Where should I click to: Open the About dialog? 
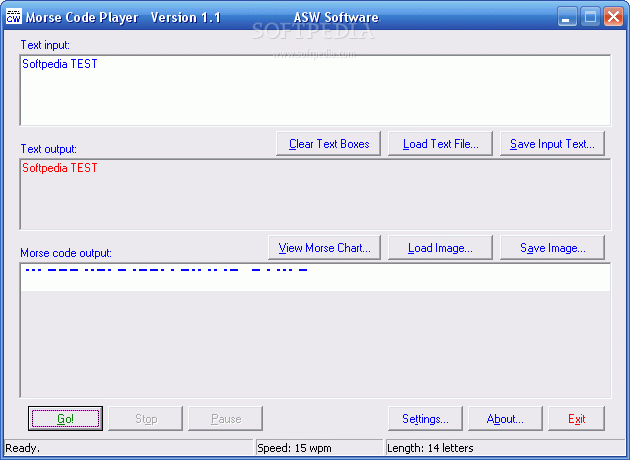505,419
